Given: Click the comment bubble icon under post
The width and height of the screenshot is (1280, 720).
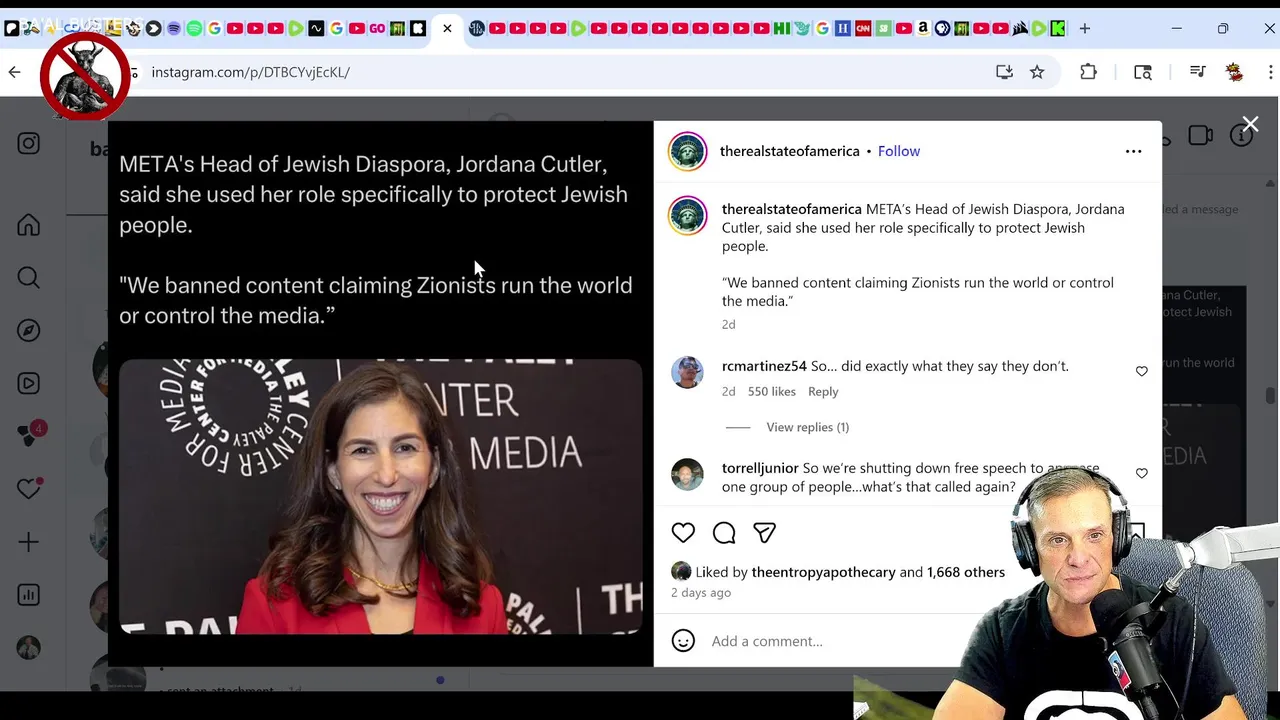Looking at the screenshot, I should click(x=724, y=533).
